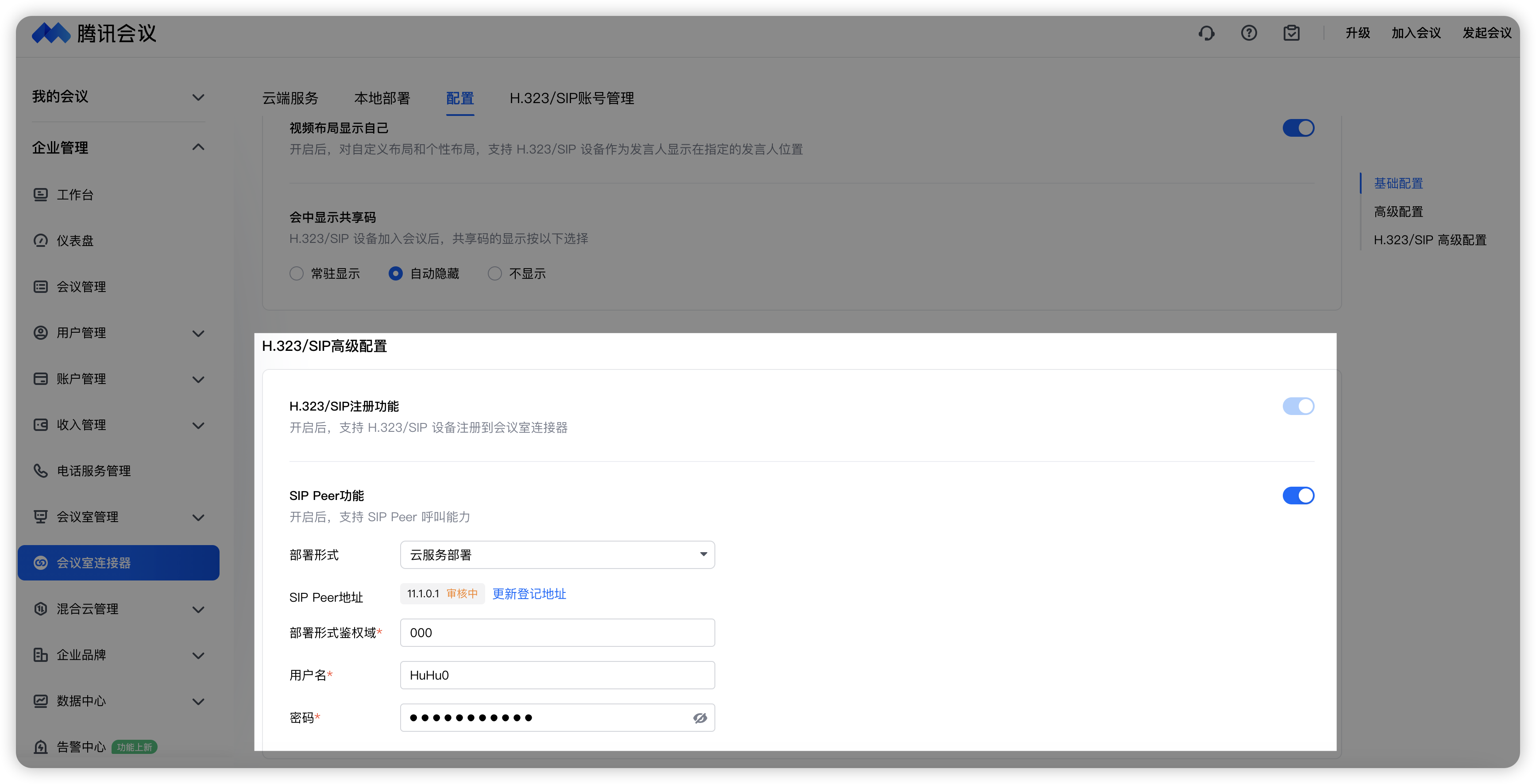Jump to 基础配置 anchor
The height and width of the screenshot is (784, 1536).
1398,183
